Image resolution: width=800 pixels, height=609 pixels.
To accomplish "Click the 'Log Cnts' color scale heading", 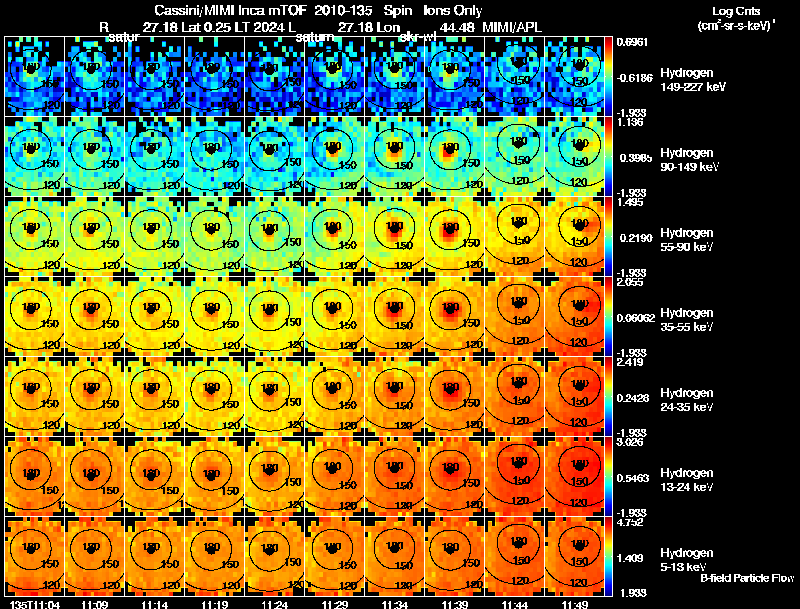I will pos(736,11).
